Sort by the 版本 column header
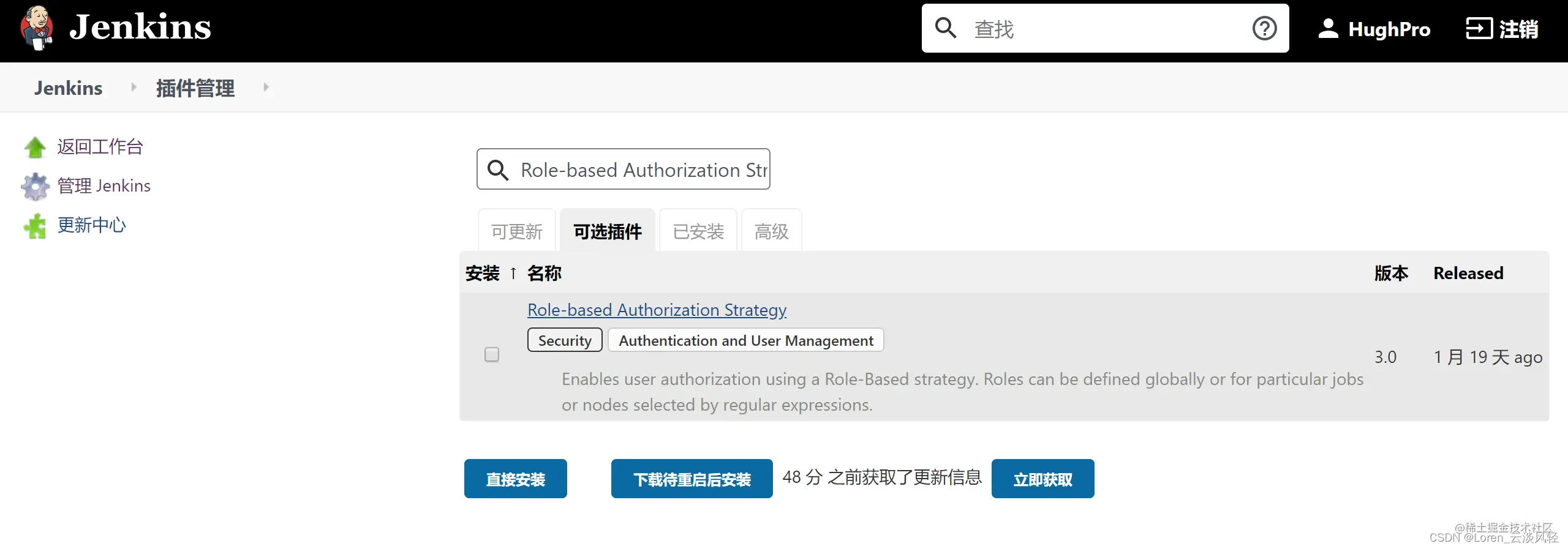1568x549 pixels. (1391, 273)
